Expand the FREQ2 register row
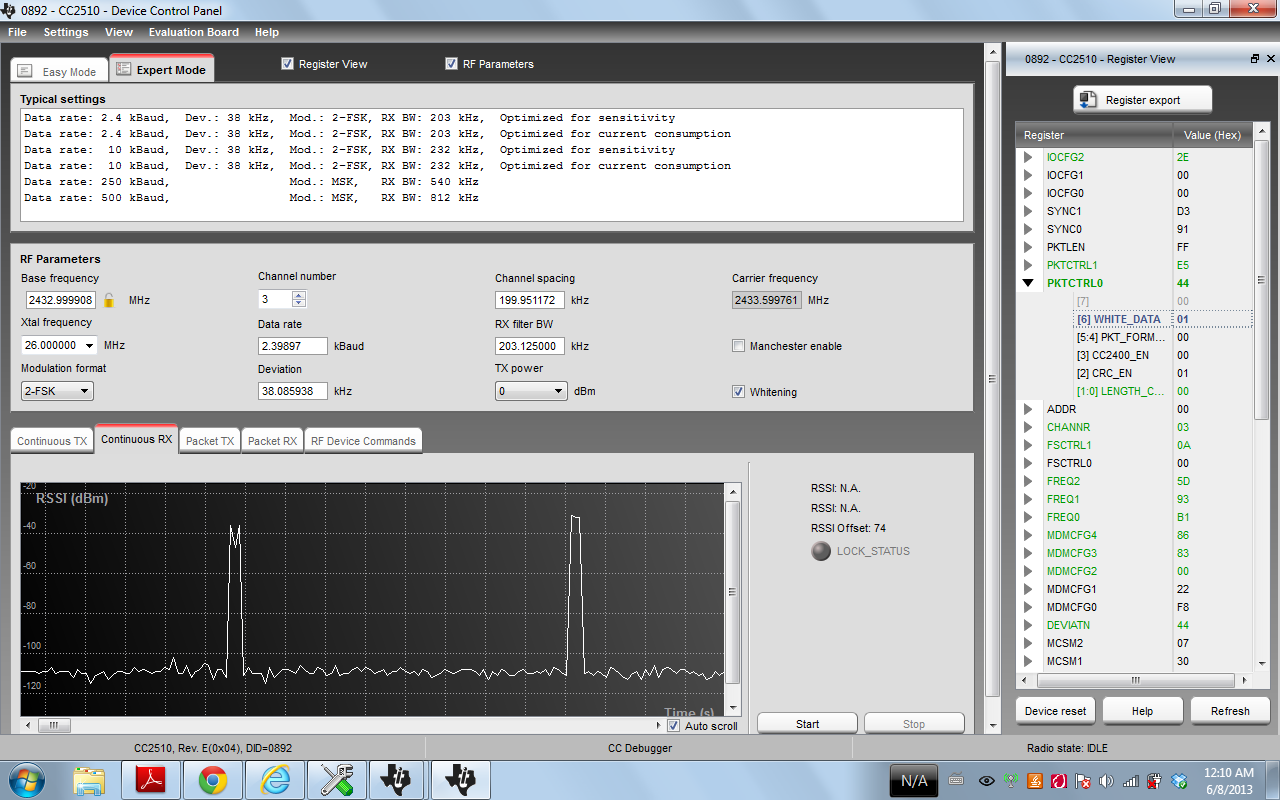Viewport: 1280px width, 800px height. click(1028, 481)
